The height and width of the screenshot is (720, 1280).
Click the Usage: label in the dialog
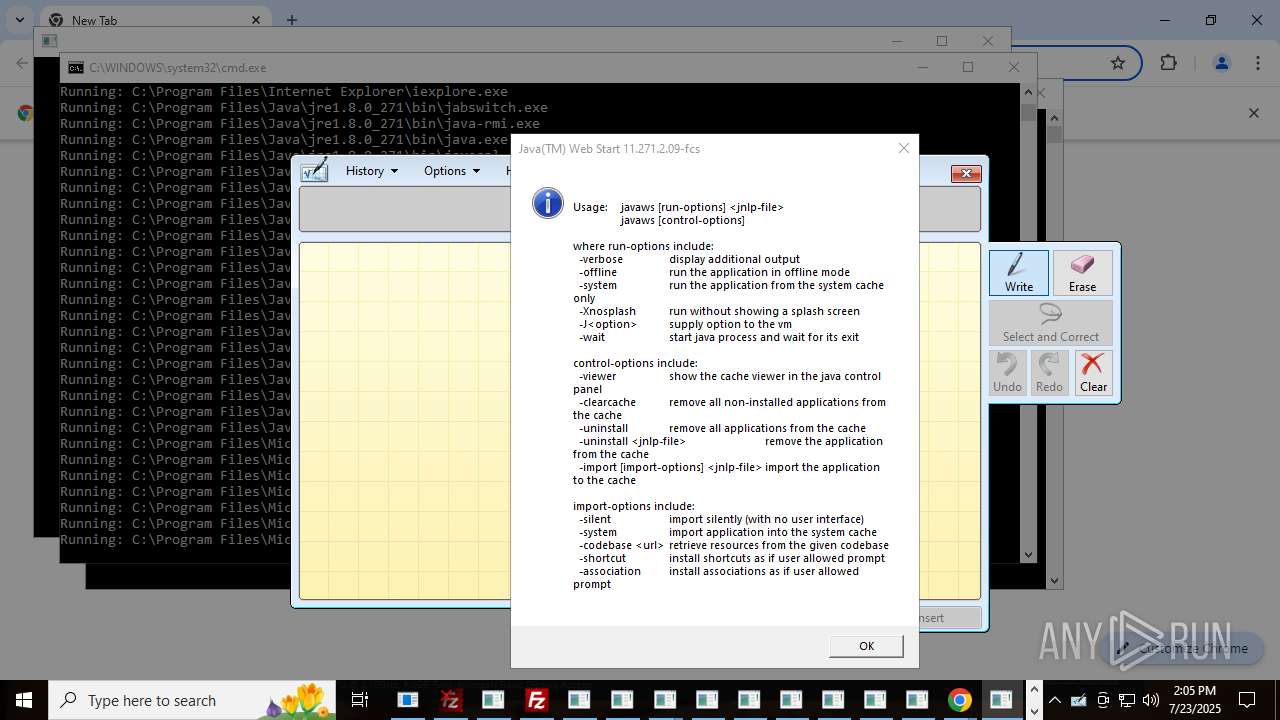pyautogui.click(x=590, y=207)
